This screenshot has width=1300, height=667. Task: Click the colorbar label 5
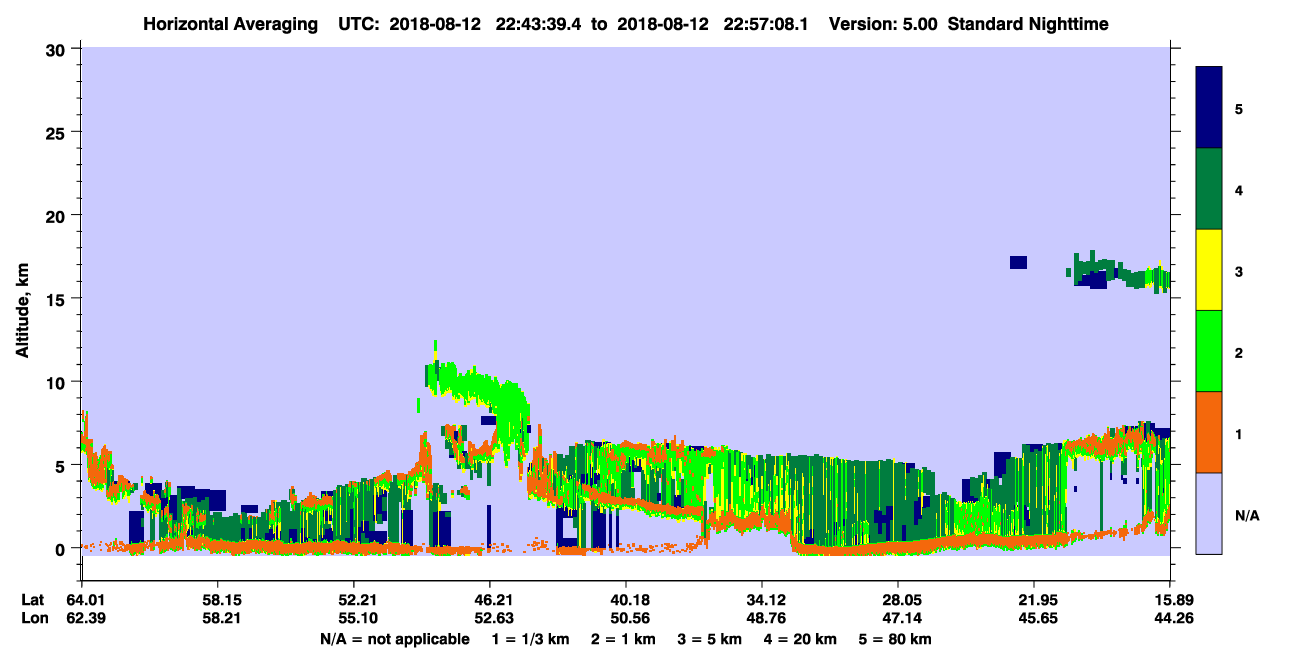tap(1238, 108)
